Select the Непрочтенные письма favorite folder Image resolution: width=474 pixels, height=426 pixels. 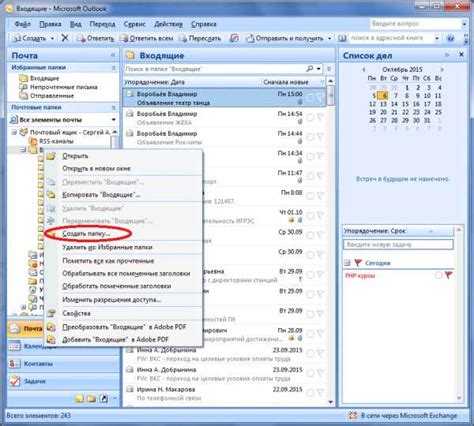pos(63,87)
